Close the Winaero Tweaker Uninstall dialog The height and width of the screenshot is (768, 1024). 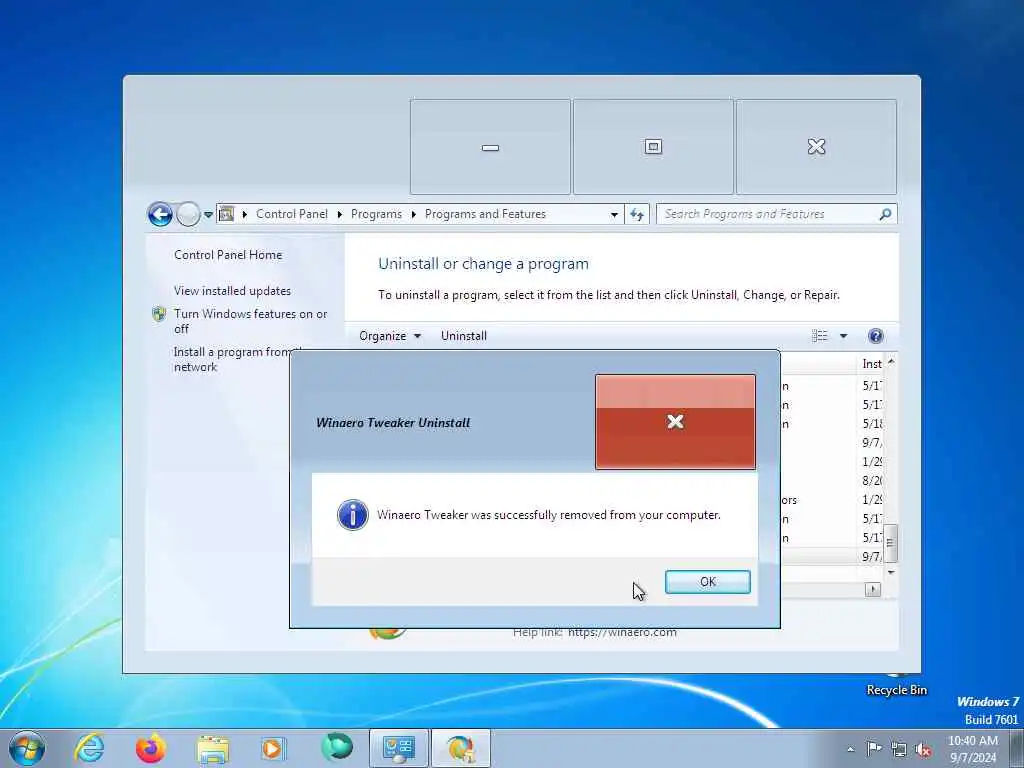point(675,422)
